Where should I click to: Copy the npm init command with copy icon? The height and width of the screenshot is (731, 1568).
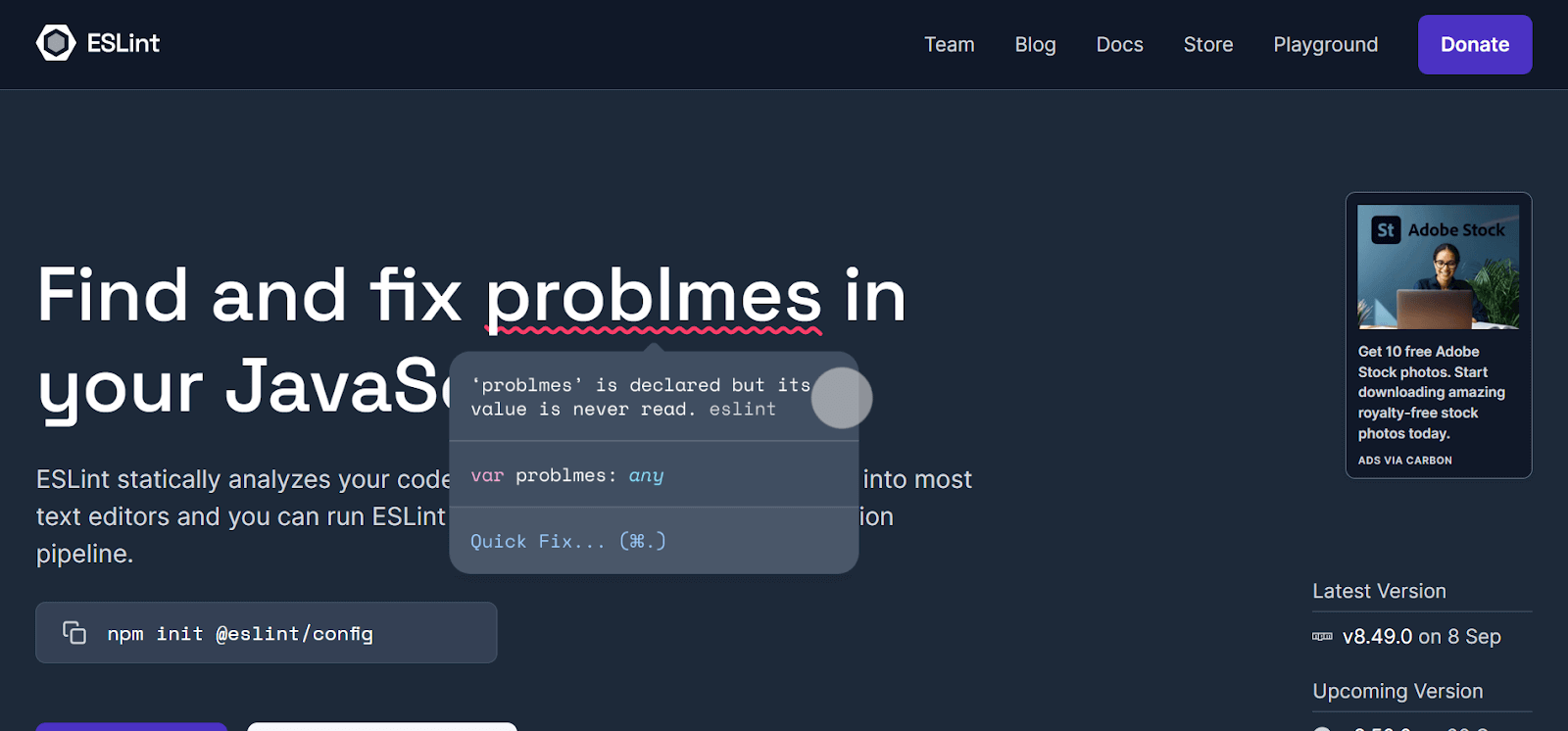pyautogui.click(x=74, y=633)
